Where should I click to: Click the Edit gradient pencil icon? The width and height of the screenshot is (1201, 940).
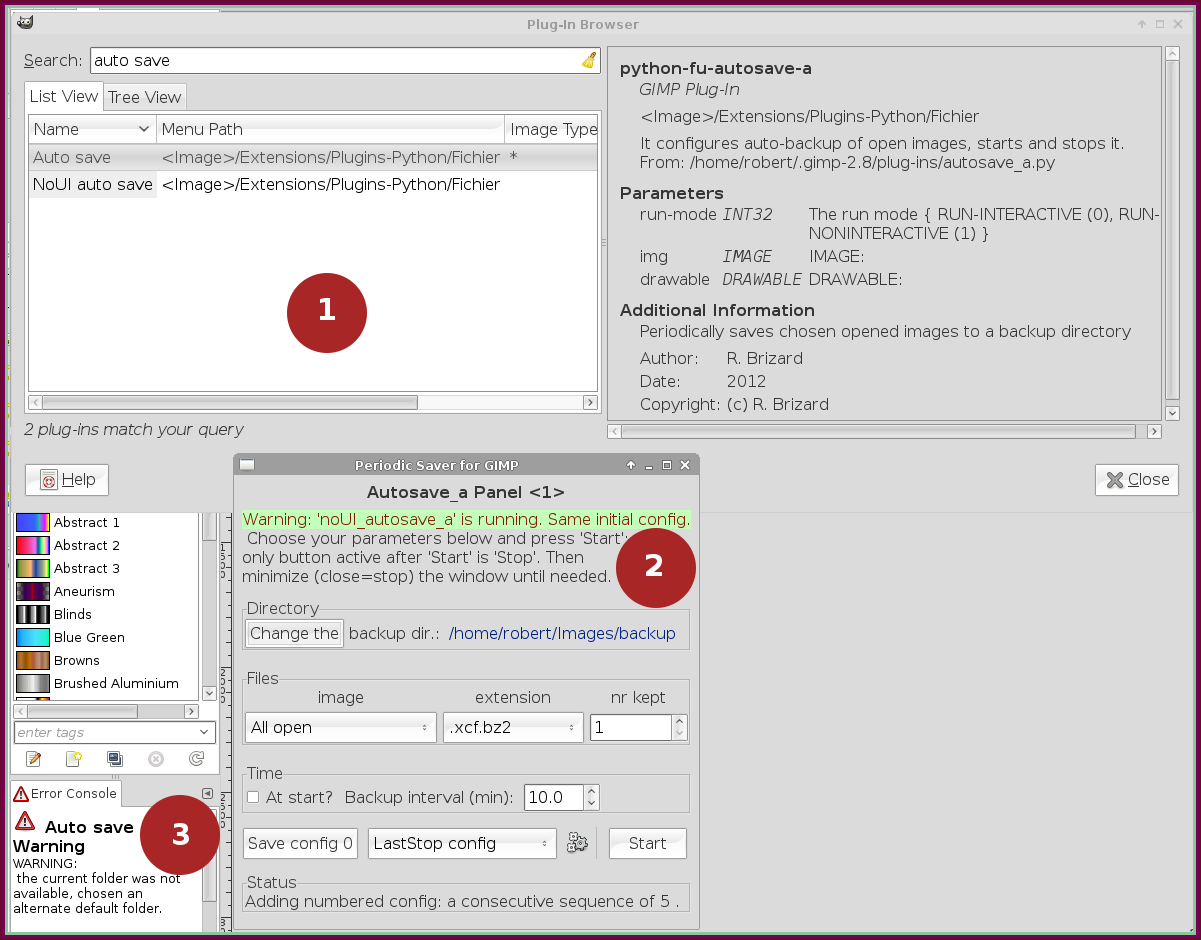coord(33,759)
